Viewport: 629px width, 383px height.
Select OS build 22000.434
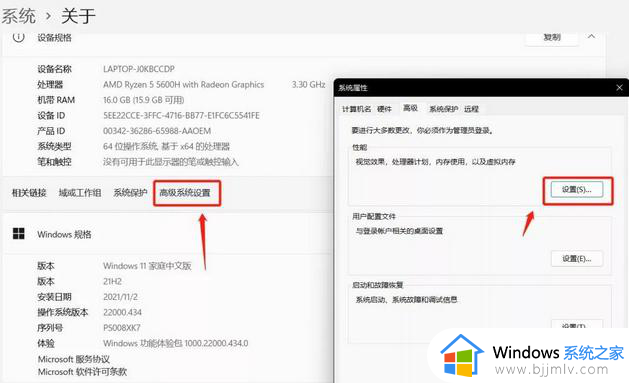122,312
